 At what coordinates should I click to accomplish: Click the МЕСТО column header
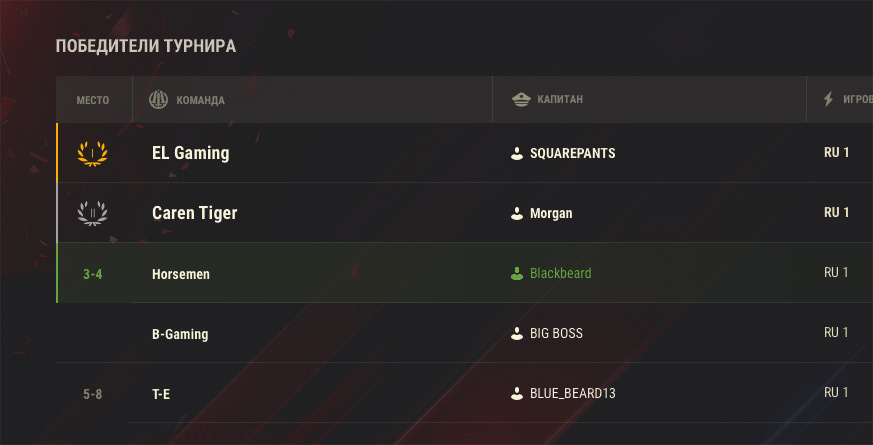point(93,100)
